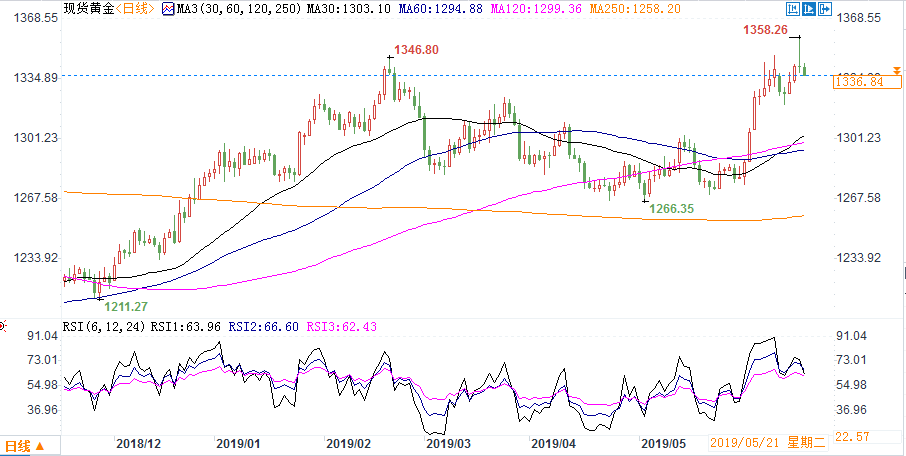The width and height of the screenshot is (906, 456).
Task: Click the highlighted play-forward chart axis icon
Action: click(x=809, y=9)
